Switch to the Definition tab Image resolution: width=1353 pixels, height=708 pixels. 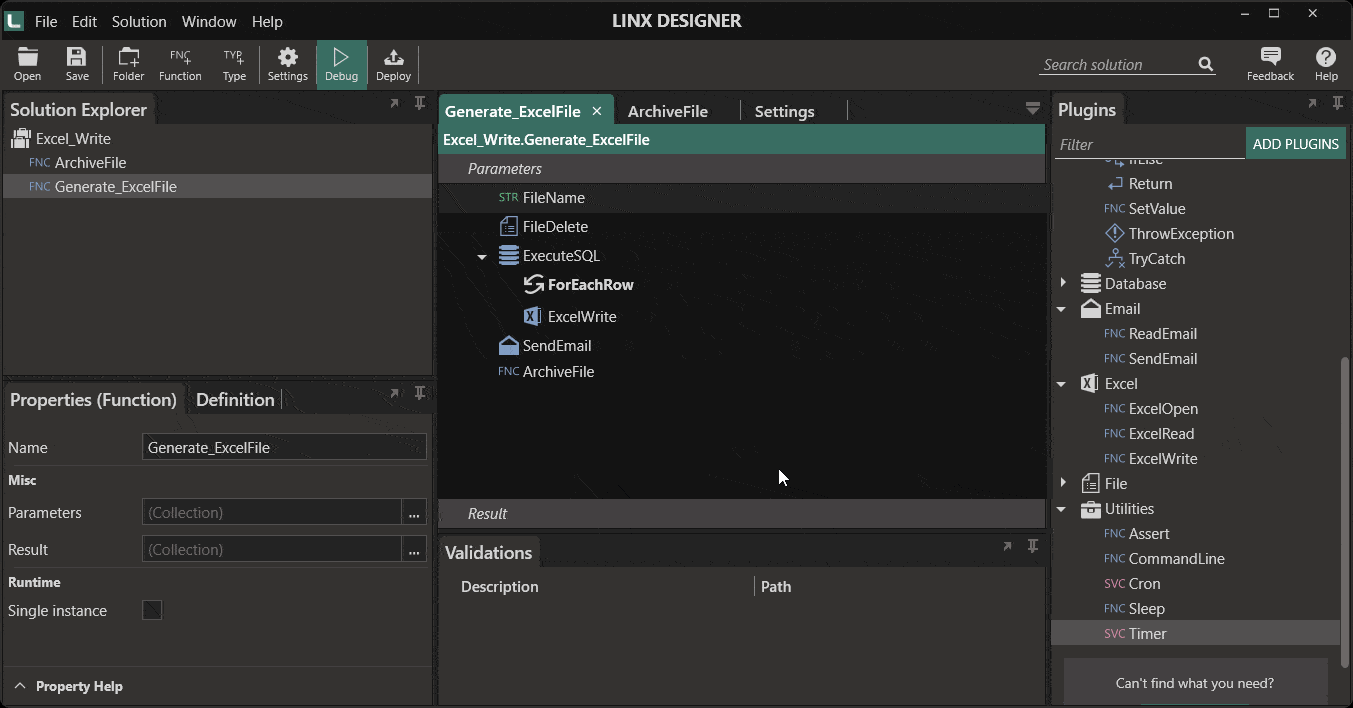tap(235, 399)
